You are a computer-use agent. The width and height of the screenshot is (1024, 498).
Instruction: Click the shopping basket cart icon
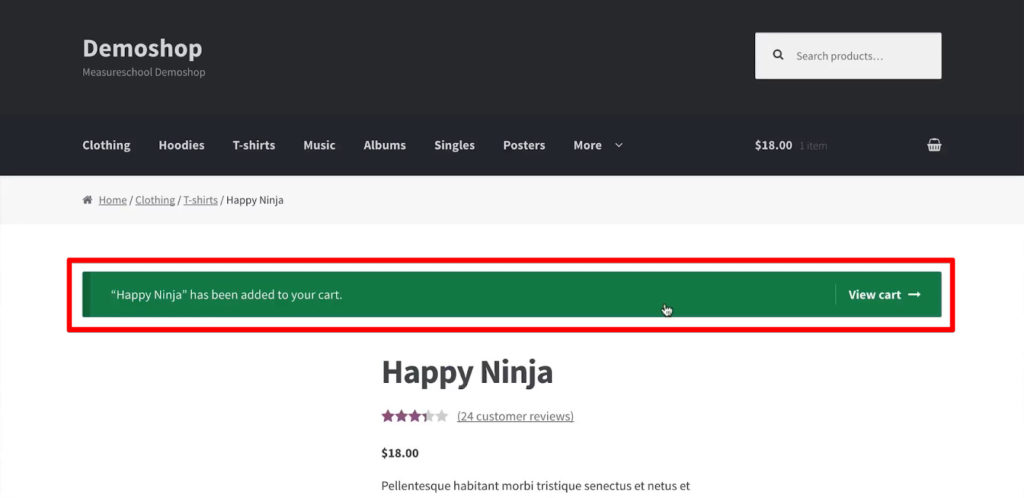pyautogui.click(x=934, y=145)
